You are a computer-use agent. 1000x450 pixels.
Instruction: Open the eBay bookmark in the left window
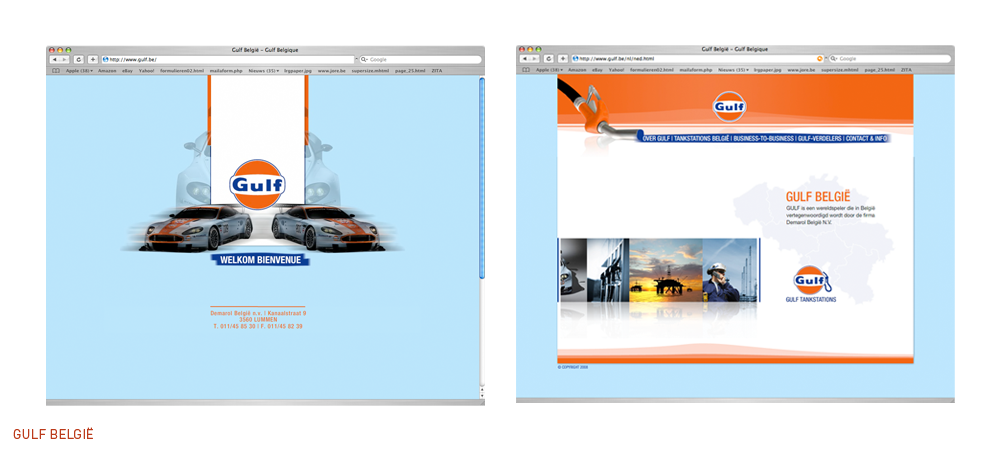[x=128, y=71]
